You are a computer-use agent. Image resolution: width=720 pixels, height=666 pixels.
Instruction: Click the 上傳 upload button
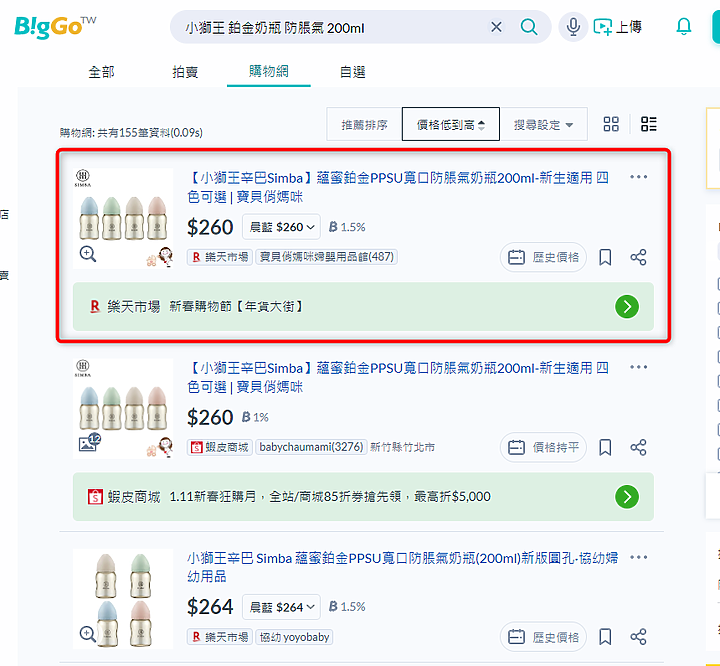(x=617, y=27)
